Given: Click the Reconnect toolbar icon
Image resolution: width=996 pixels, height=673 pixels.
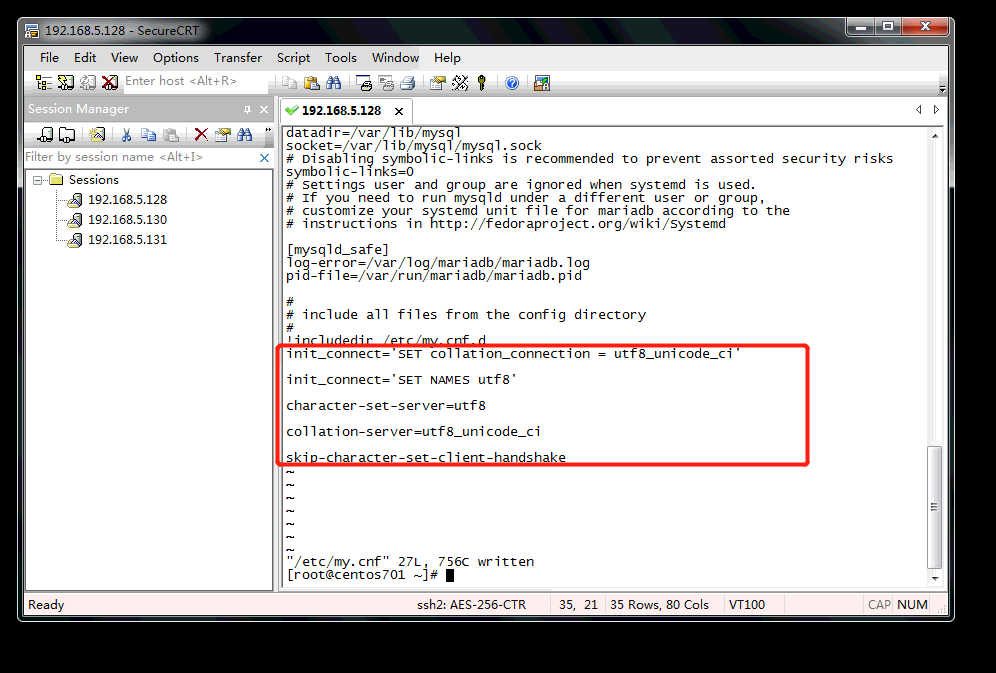Looking at the screenshot, I should point(88,83).
